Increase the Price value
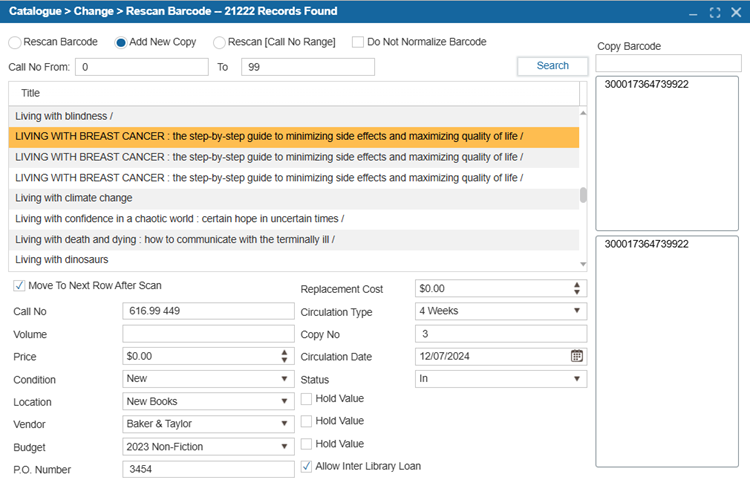Image resolution: width=750 pixels, height=483 pixels. [284, 352]
